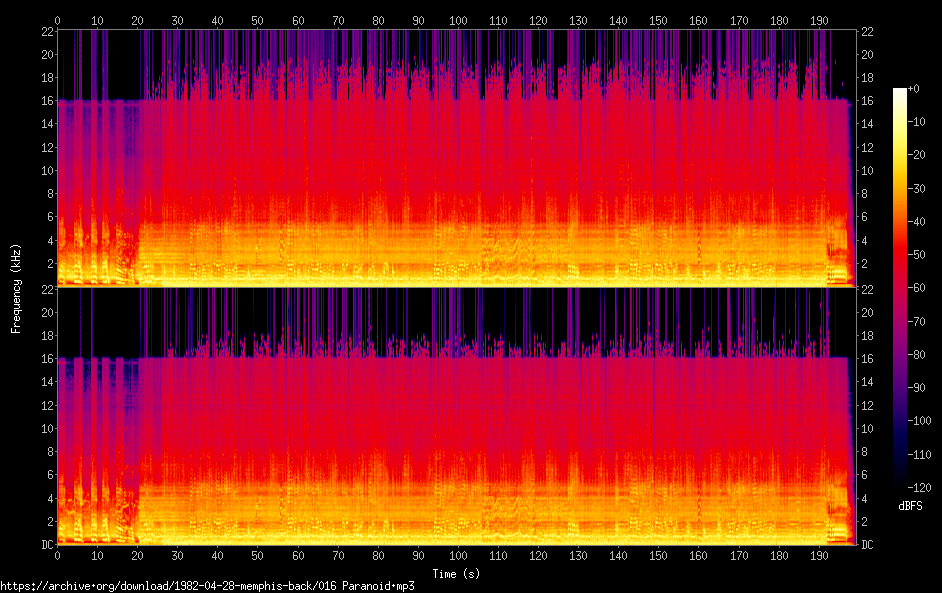
Task: Click "20" on the top time axis
Action: coord(137,20)
